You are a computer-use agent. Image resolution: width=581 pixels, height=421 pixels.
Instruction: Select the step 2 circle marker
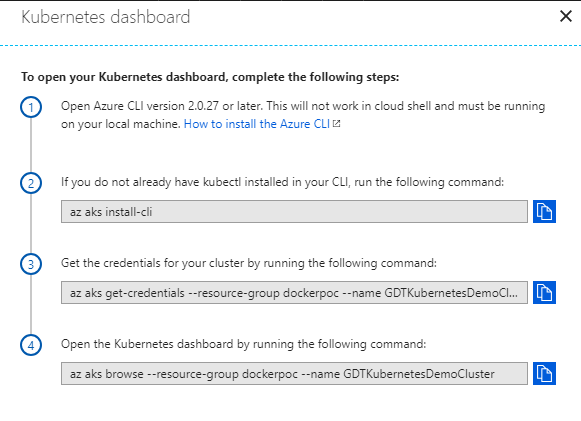click(31, 183)
